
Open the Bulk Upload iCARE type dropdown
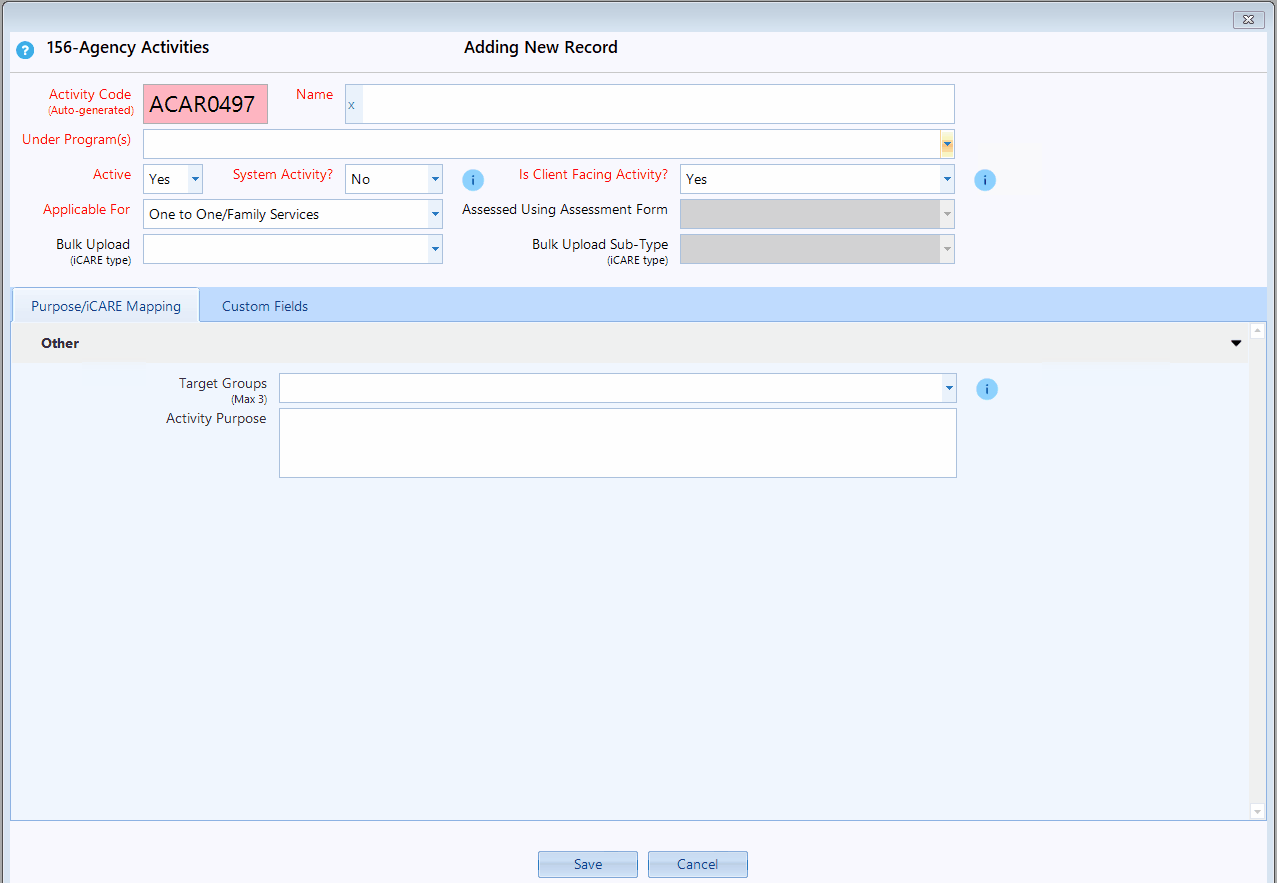tap(435, 249)
